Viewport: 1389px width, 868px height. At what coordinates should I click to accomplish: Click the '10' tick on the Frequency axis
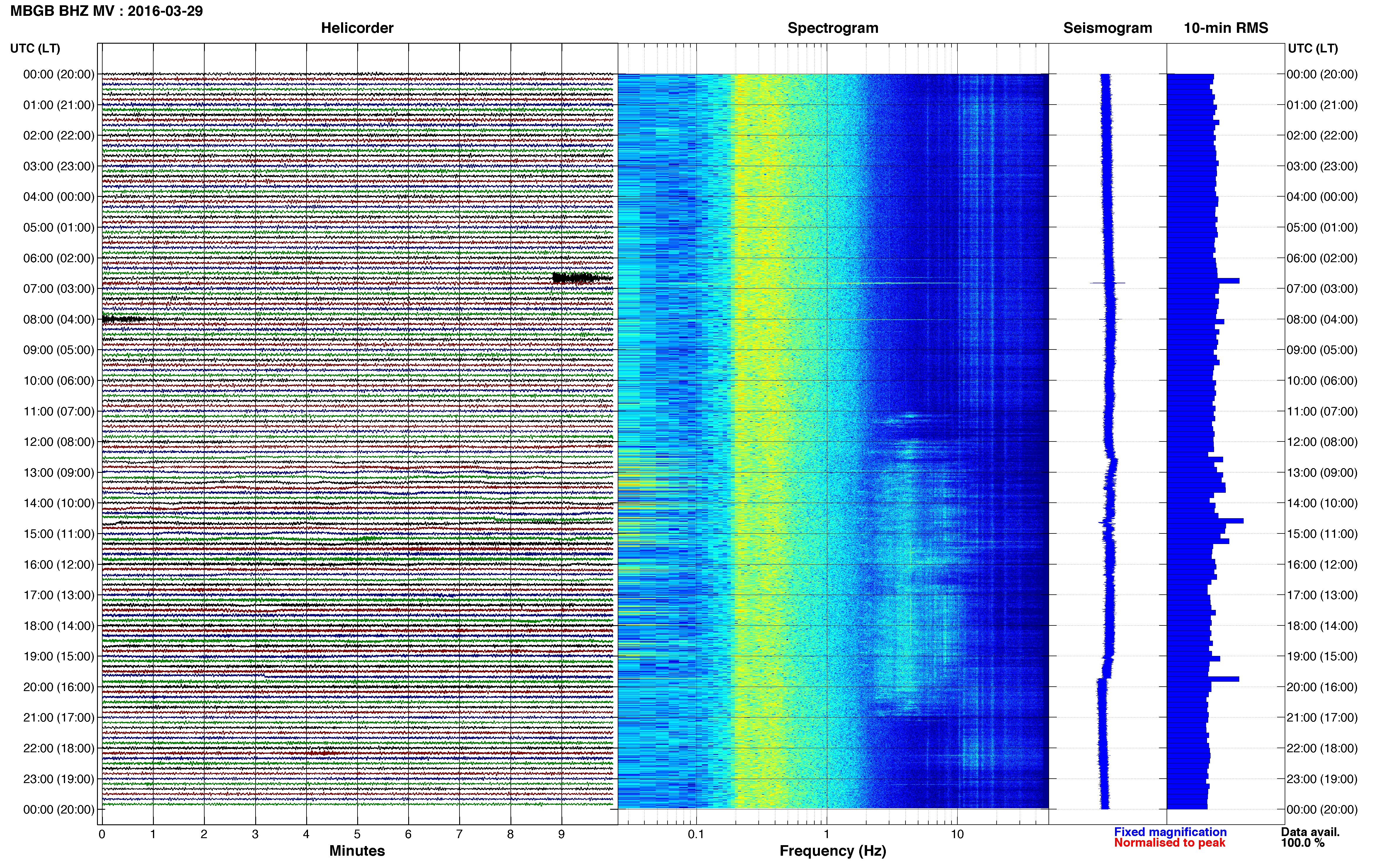pyautogui.click(x=957, y=835)
